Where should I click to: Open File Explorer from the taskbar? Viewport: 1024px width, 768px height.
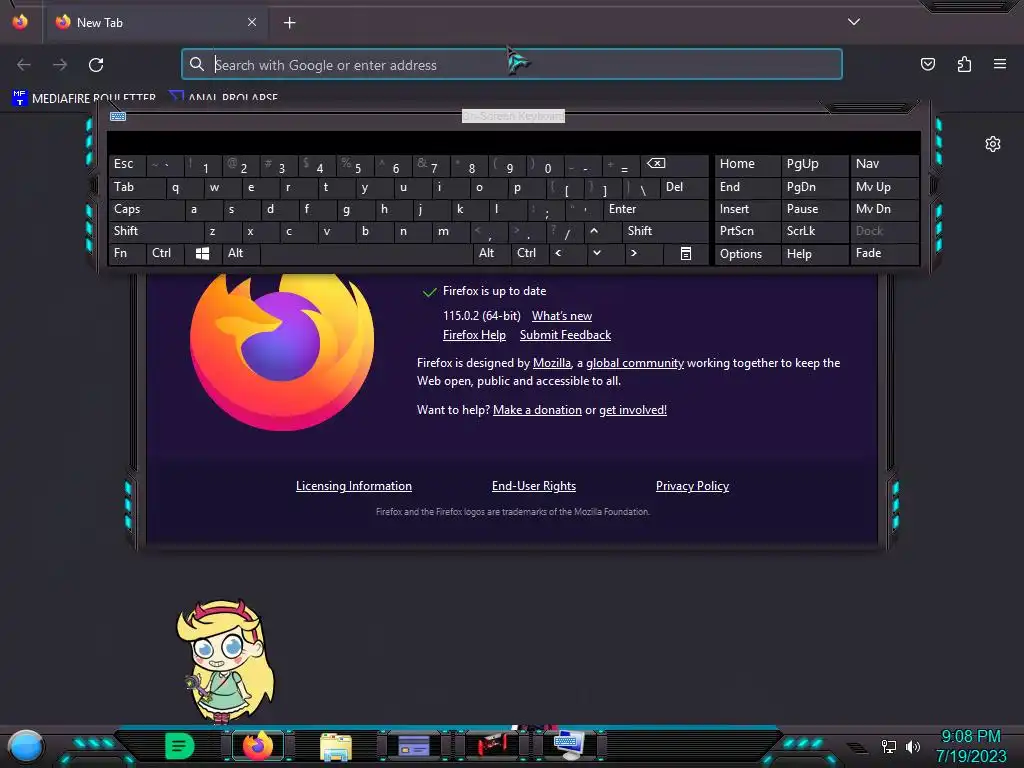336,746
